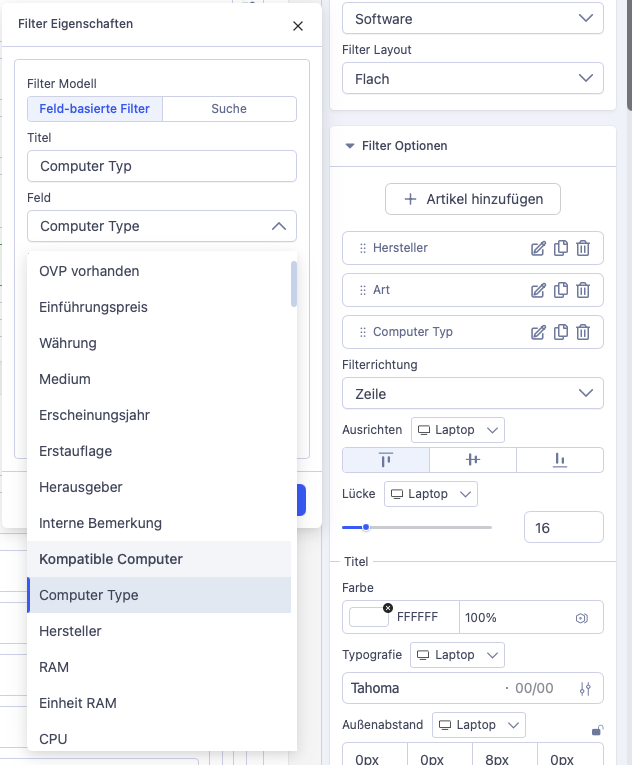Duplicate the Art filter item
The height and width of the screenshot is (765, 632).
(561, 290)
